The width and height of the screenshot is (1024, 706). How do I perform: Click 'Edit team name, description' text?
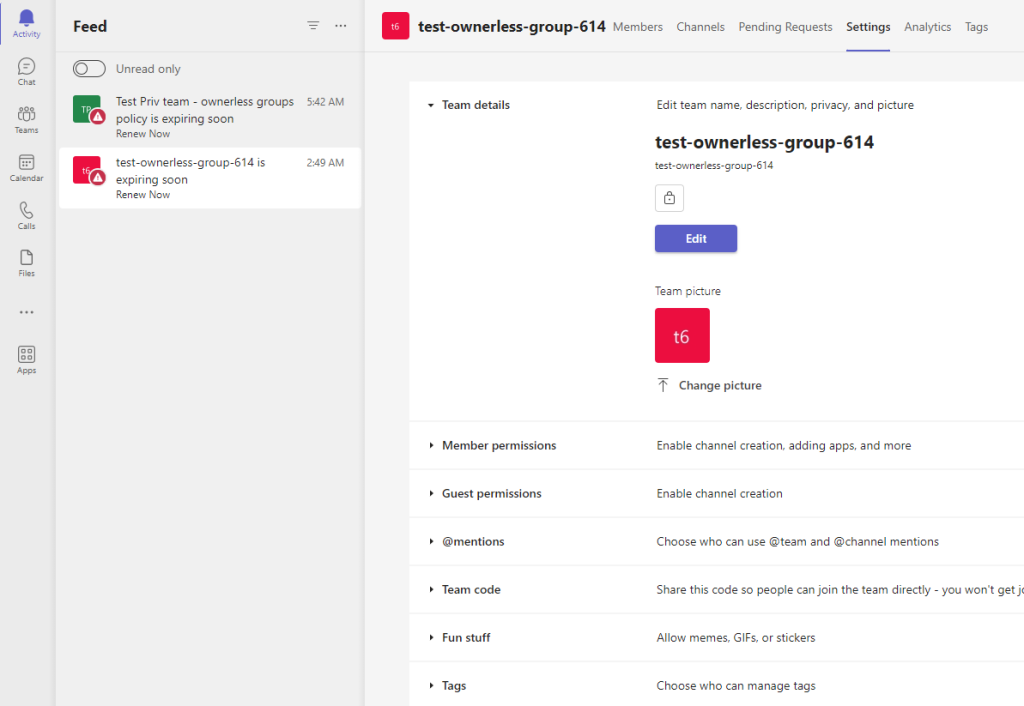coord(785,105)
